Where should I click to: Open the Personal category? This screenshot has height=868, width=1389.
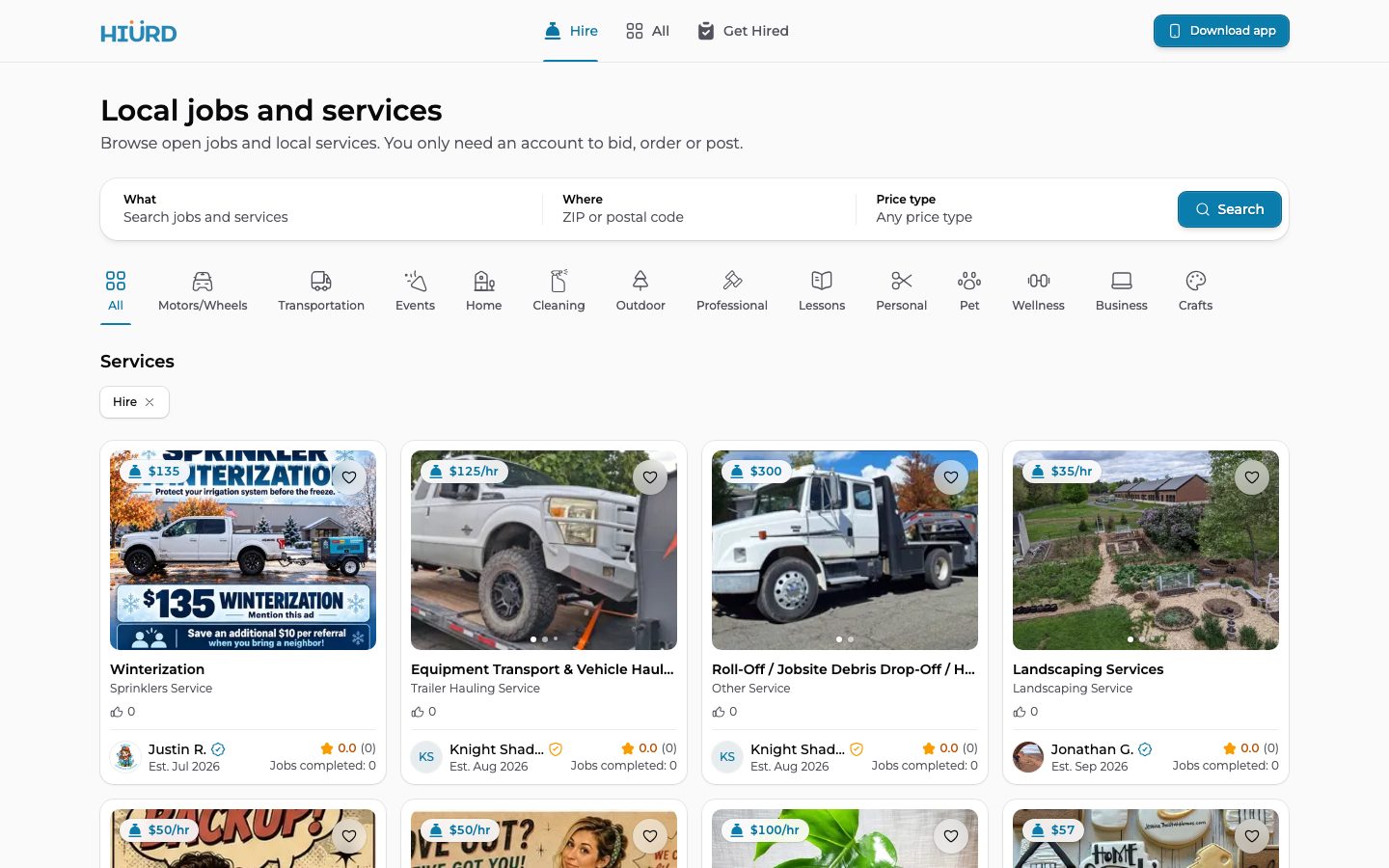coord(901,291)
